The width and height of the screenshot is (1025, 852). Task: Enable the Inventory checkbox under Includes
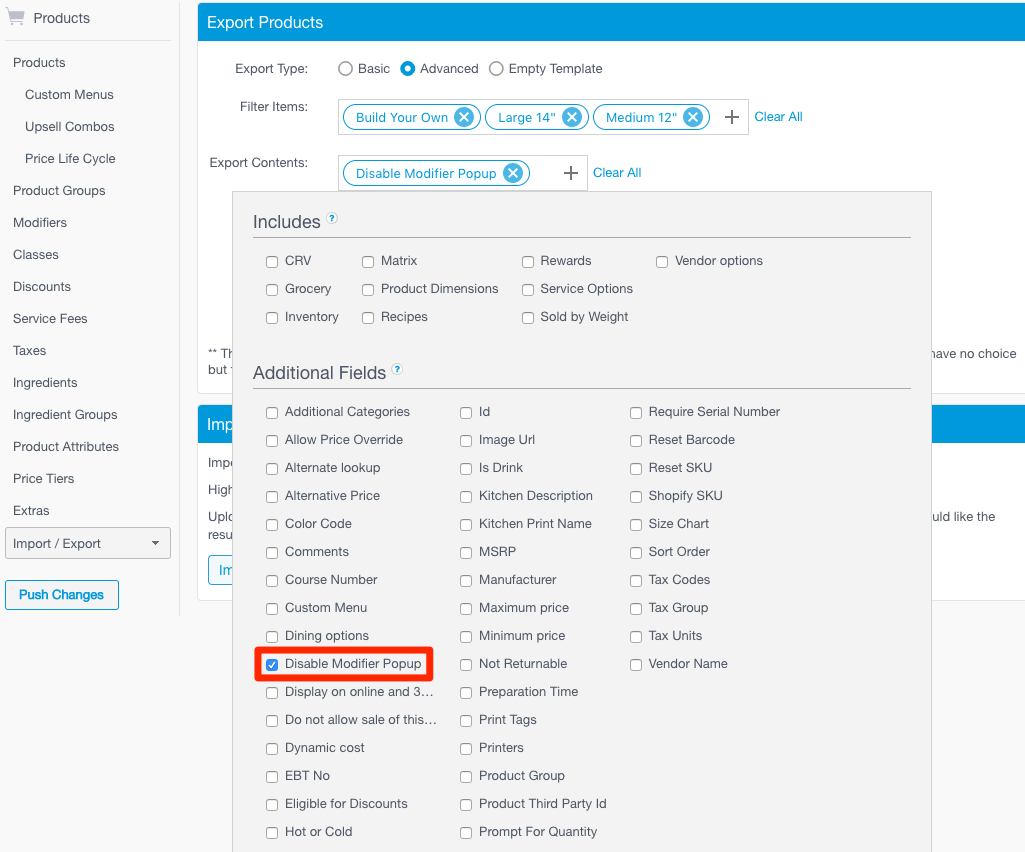[271, 317]
